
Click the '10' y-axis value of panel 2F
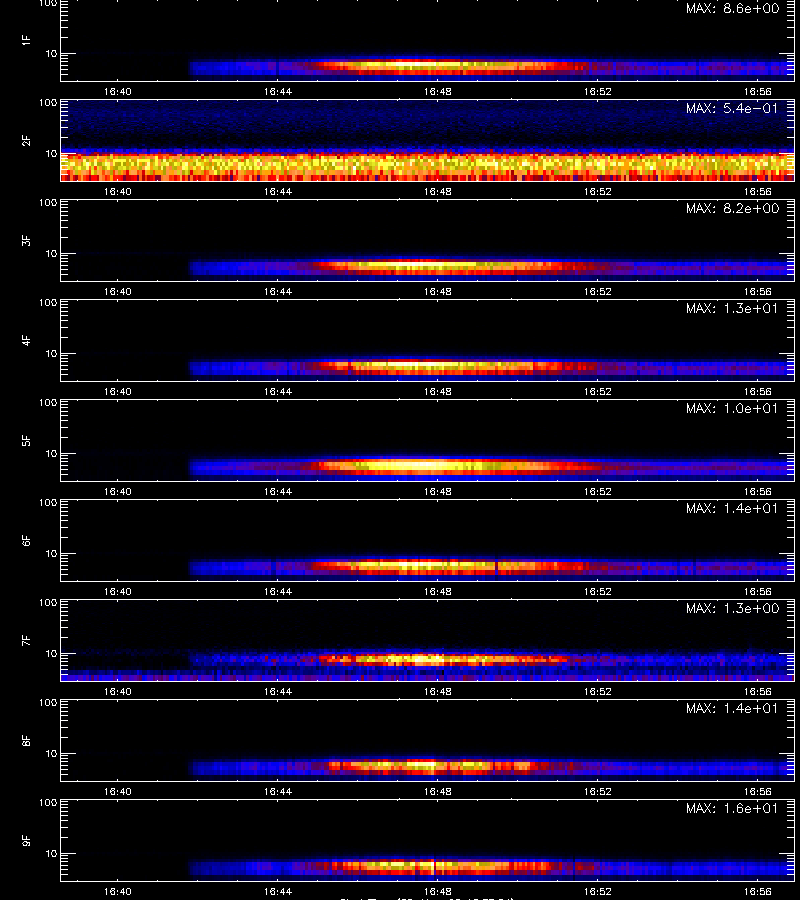(x=51, y=153)
